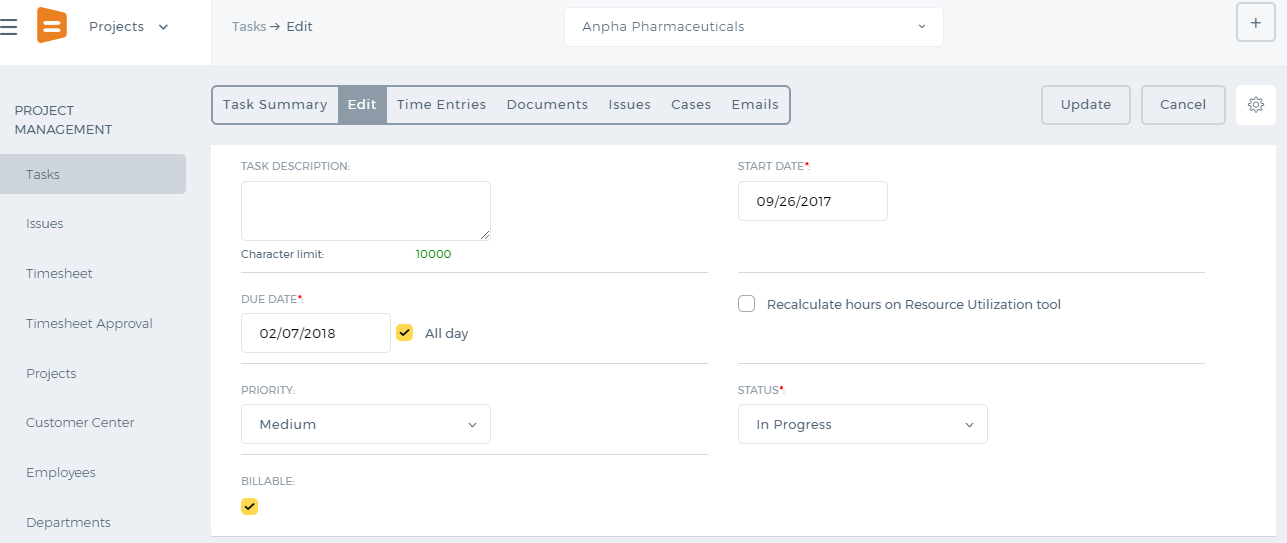Enable Recalculate hours on Resource Utilization tool
This screenshot has width=1287, height=543.
[x=746, y=304]
